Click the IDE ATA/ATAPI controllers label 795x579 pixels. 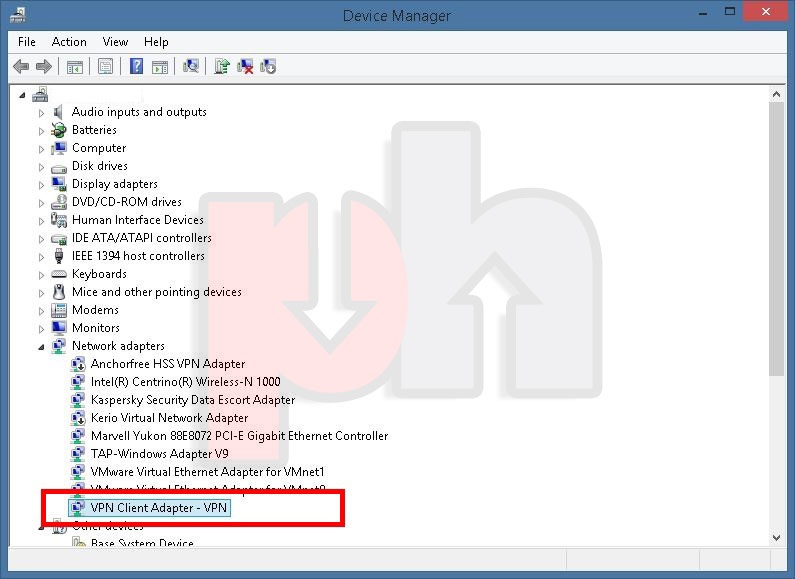click(x=142, y=238)
